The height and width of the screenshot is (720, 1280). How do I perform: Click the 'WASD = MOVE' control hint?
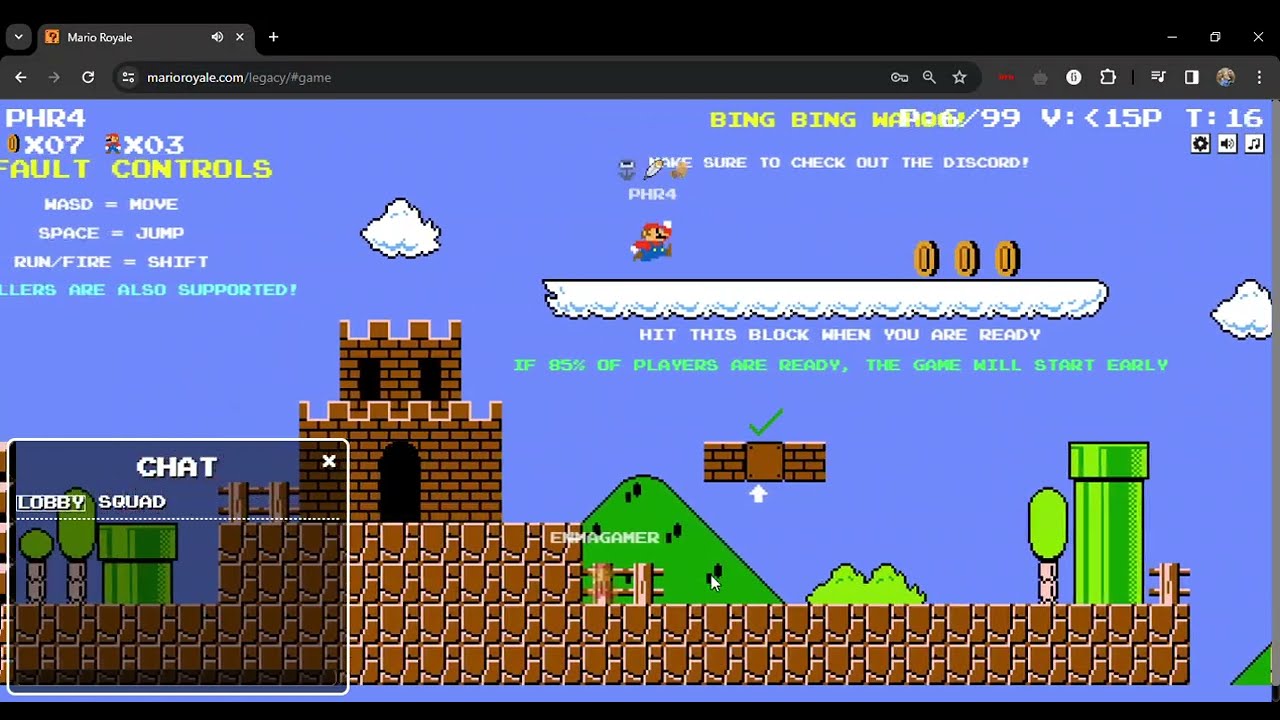111,204
